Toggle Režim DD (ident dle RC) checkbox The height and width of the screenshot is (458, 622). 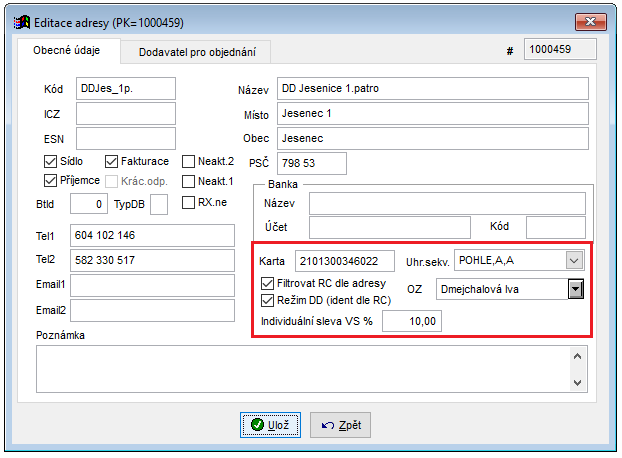(267, 299)
